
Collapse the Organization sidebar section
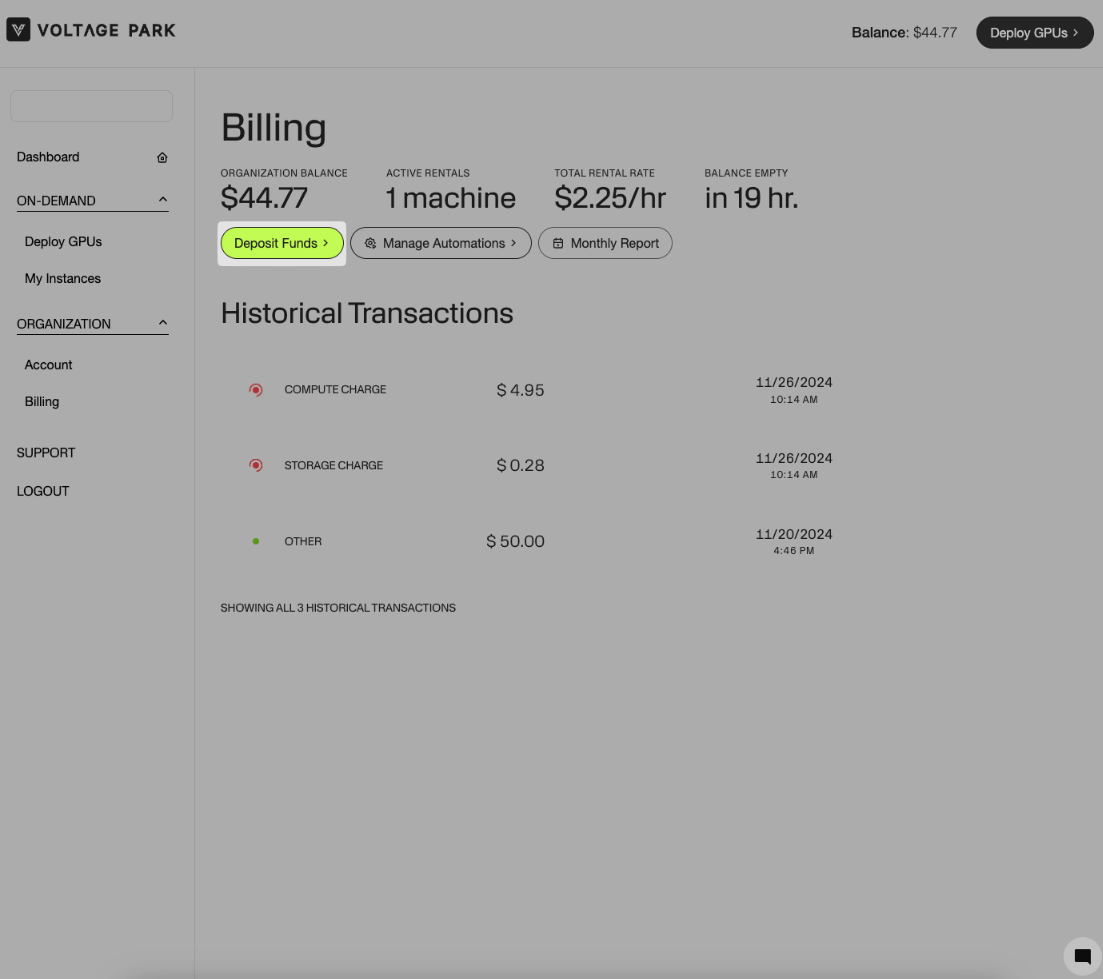163,323
